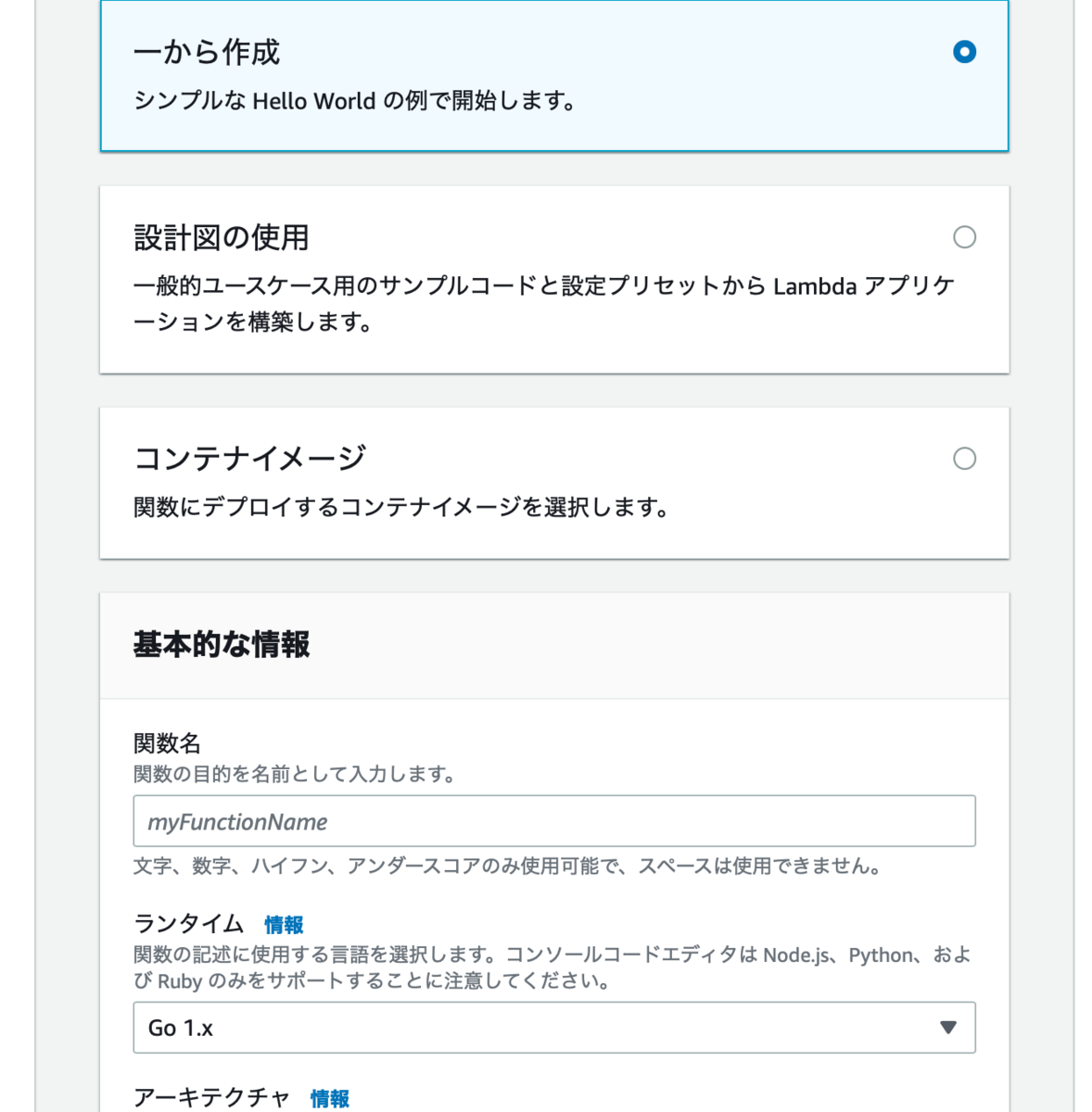Click the container image deploy description
The width and height of the screenshot is (1092, 1112).
click(x=400, y=508)
